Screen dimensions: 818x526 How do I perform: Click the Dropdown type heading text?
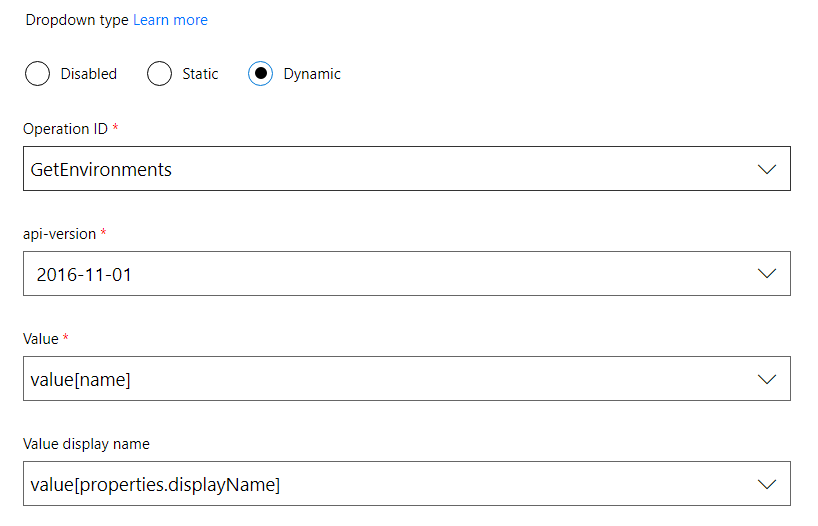76,20
